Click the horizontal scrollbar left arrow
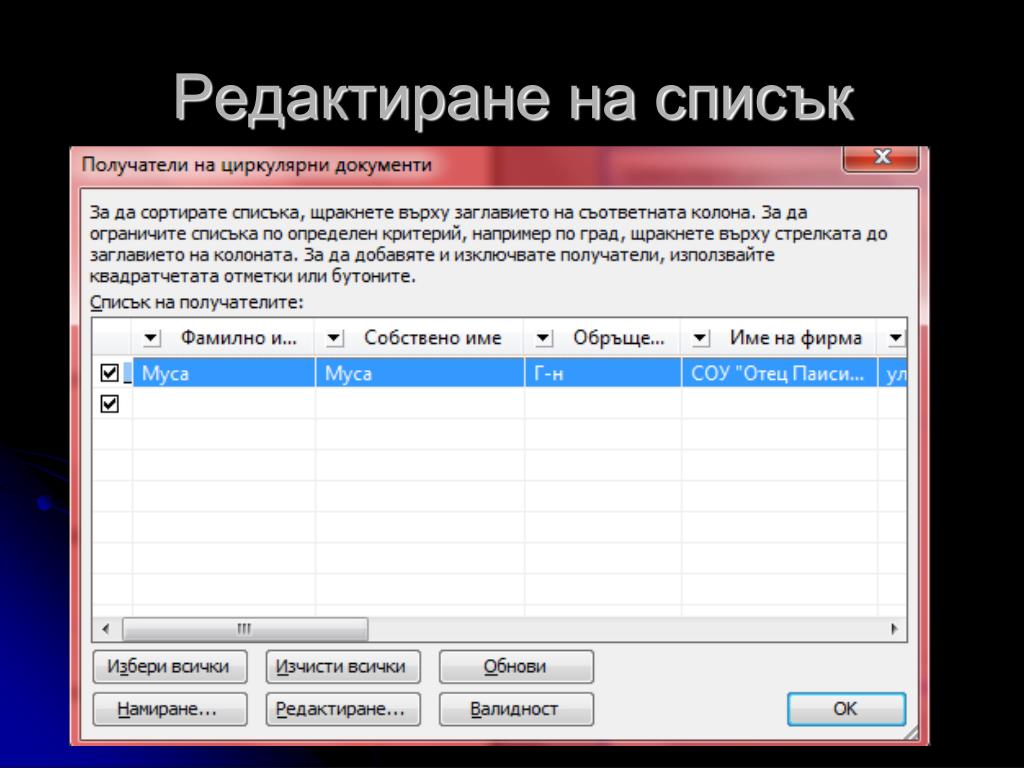 [106, 630]
